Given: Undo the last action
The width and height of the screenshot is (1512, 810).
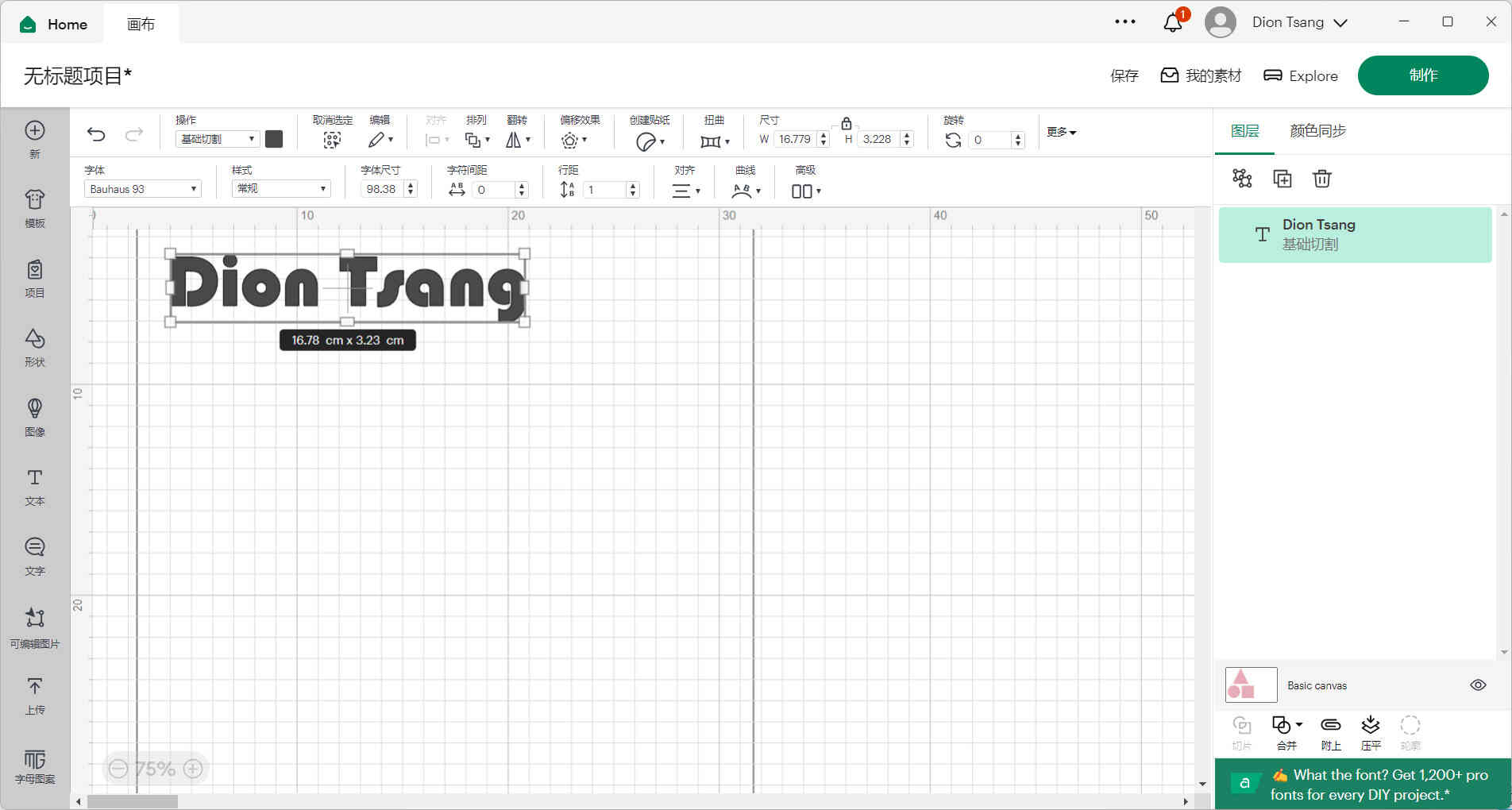Looking at the screenshot, I should [x=96, y=134].
